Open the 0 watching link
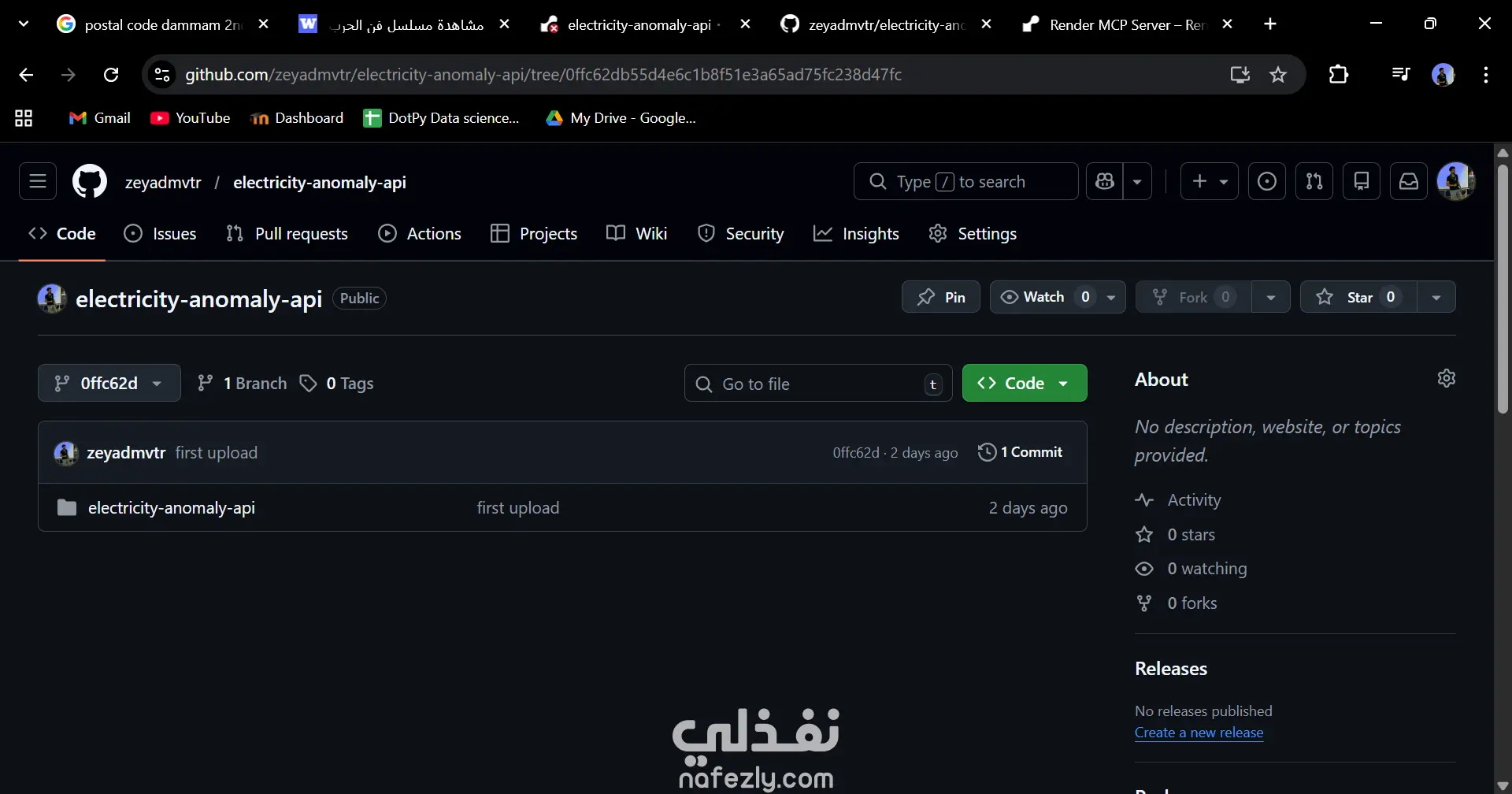Viewport: 1512px width, 794px height. tap(1206, 569)
